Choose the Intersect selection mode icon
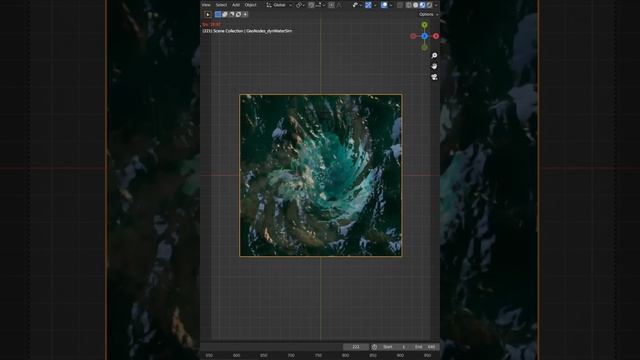The image size is (640, 360). point(245,14)
